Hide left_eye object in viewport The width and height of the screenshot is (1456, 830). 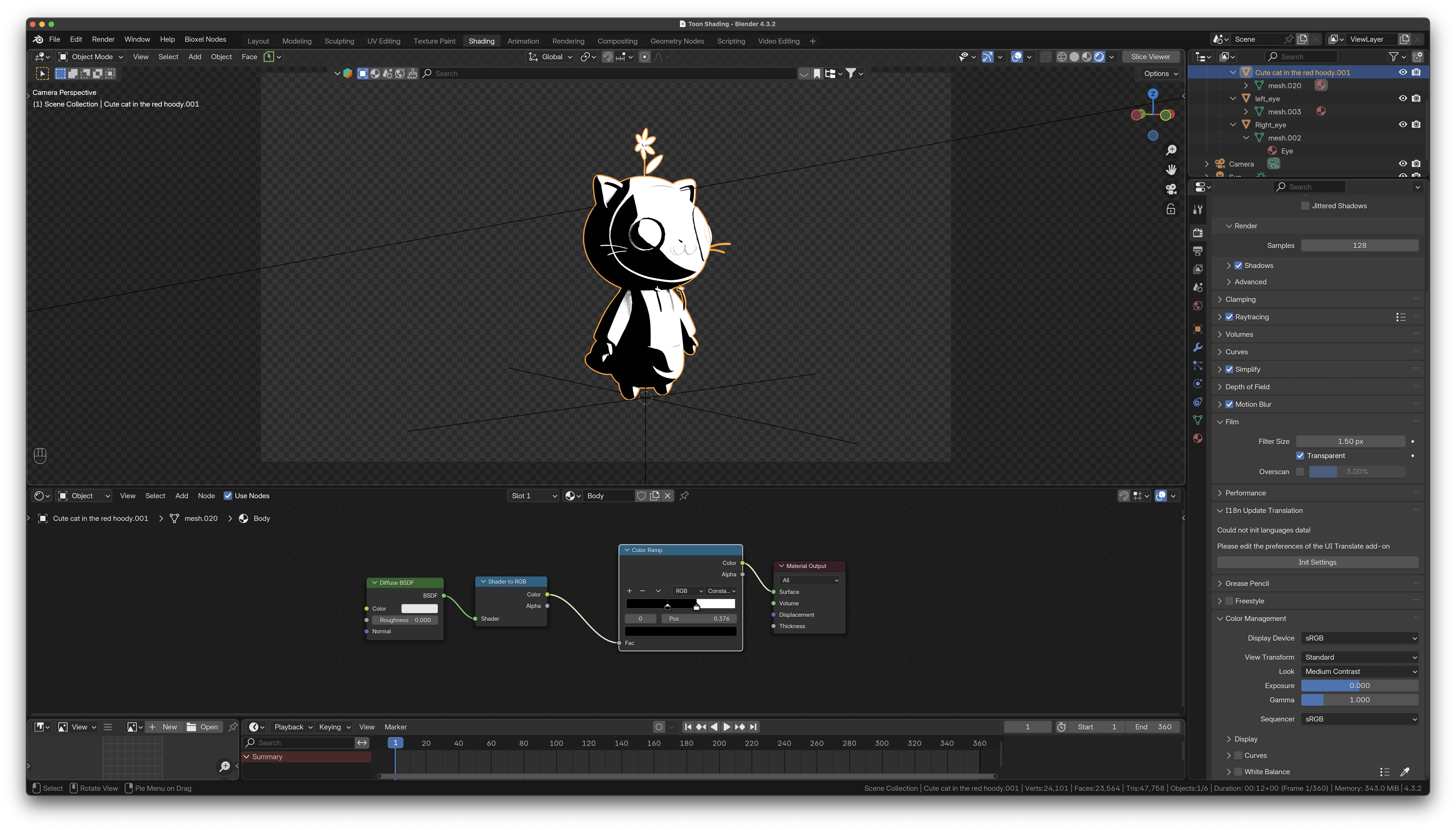1403,99
